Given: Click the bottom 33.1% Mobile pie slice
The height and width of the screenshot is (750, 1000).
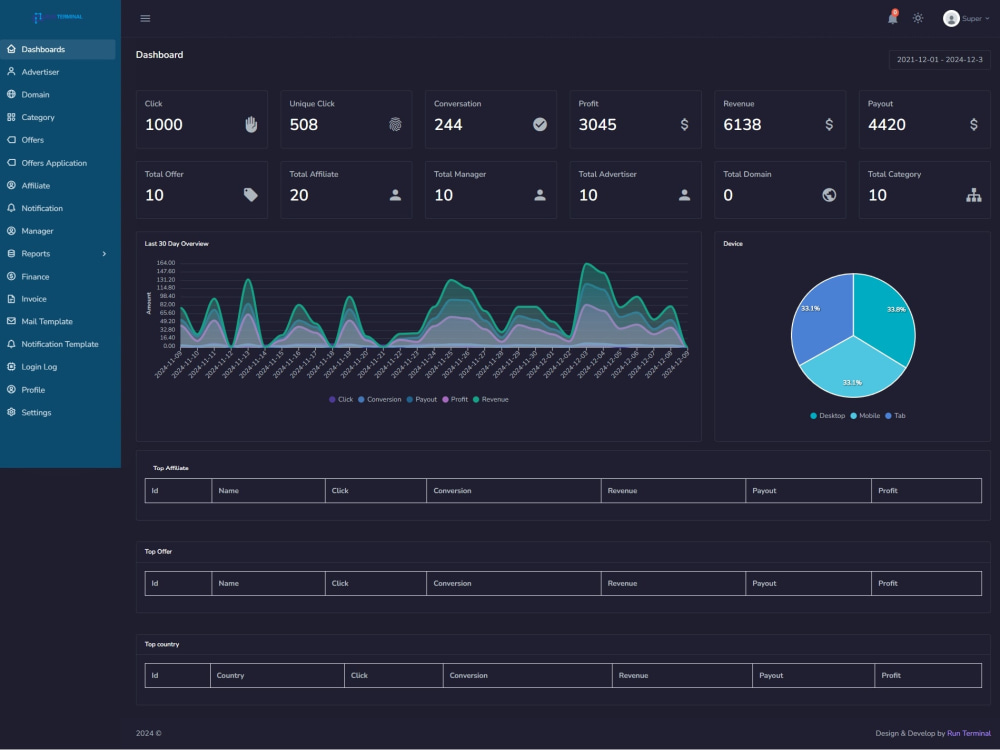Looking at the screenshot, I should coord(853,370).
